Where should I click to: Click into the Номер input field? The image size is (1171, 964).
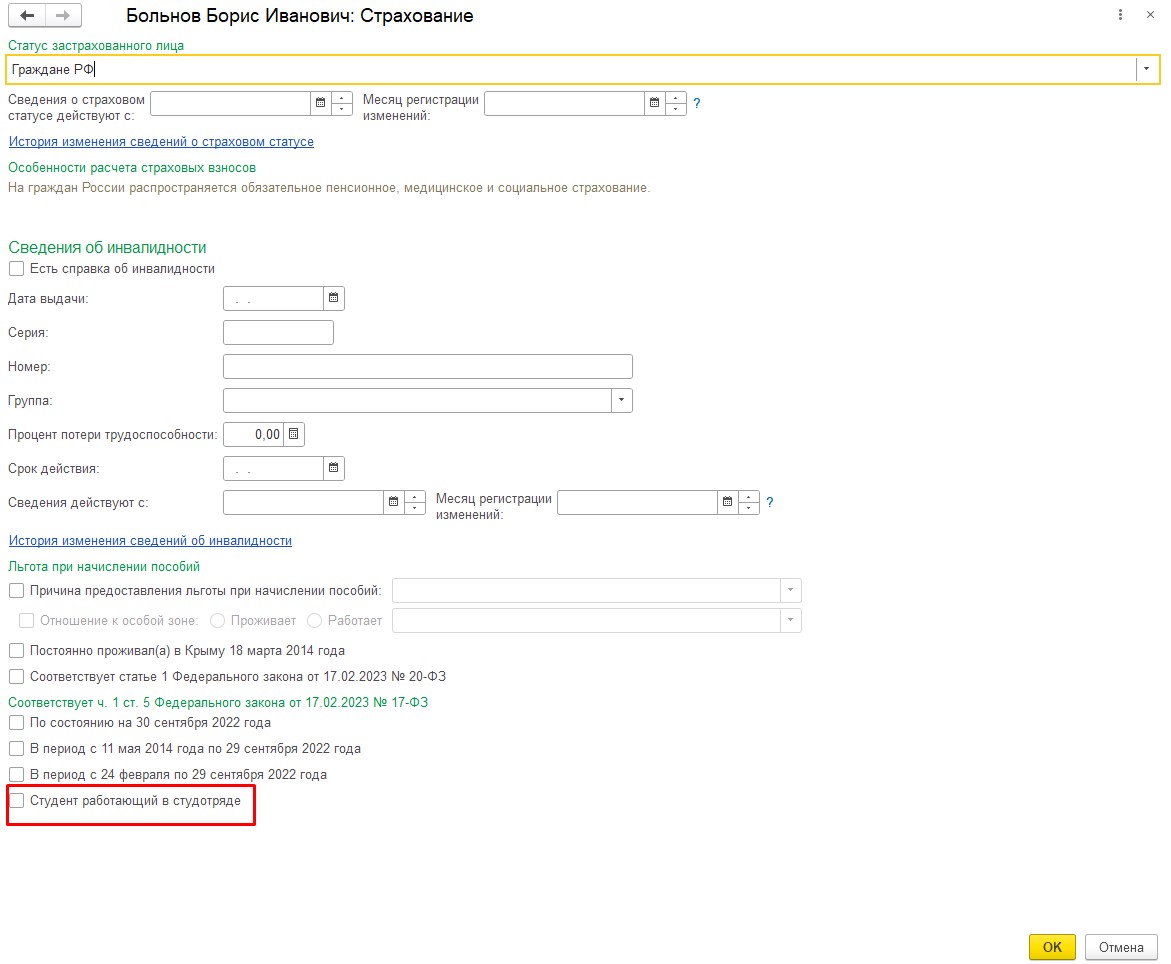point(428,366)
